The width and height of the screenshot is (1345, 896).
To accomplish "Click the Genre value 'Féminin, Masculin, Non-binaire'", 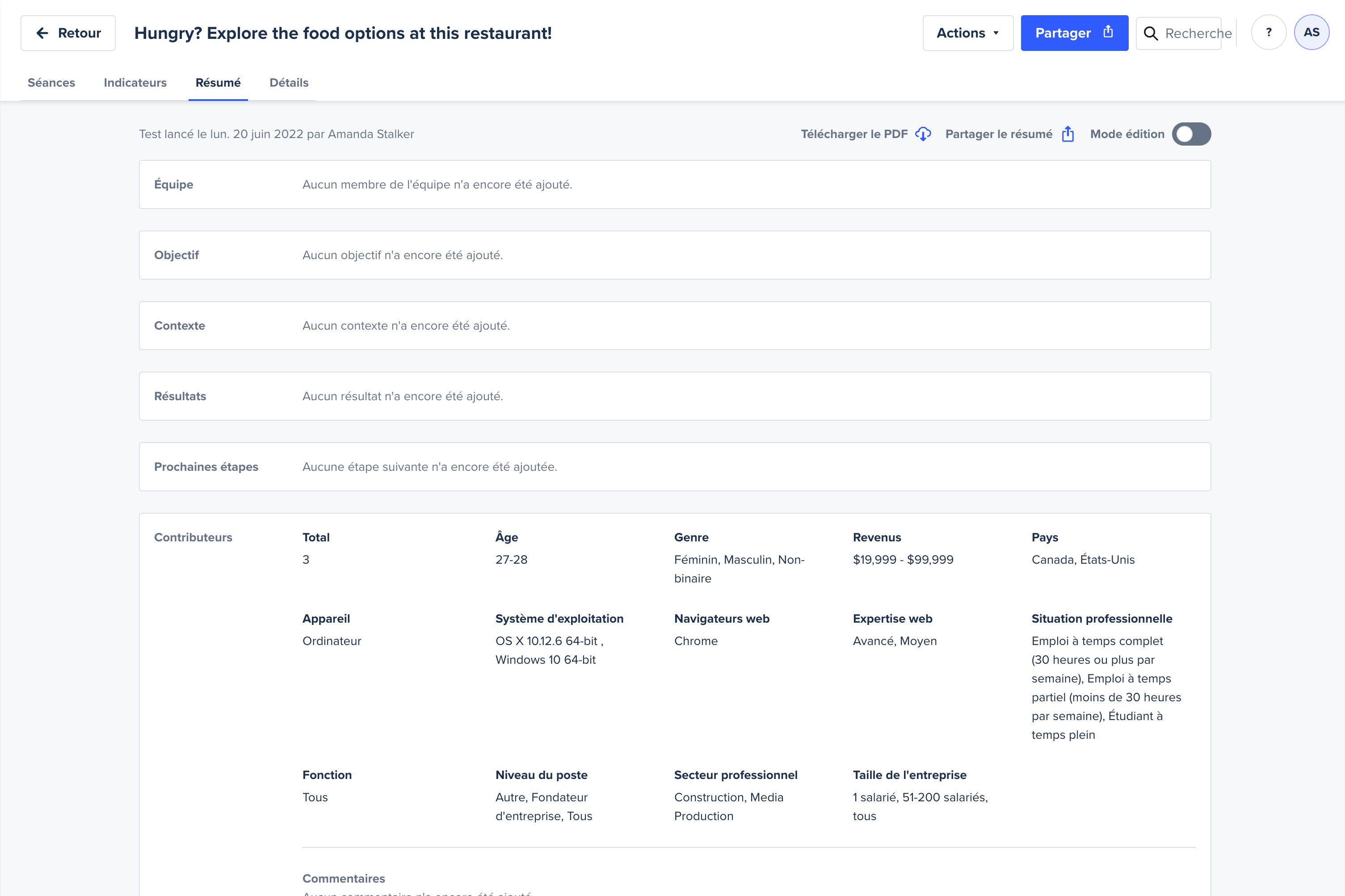I will [740, 569].
